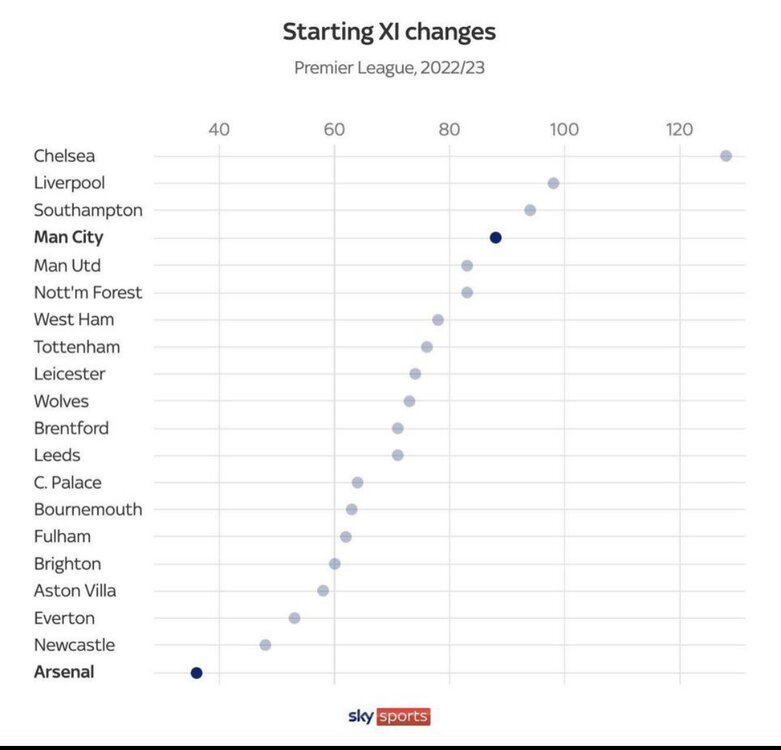Click the Man Utd data point
781x750 pixels.
pos(467,265)
